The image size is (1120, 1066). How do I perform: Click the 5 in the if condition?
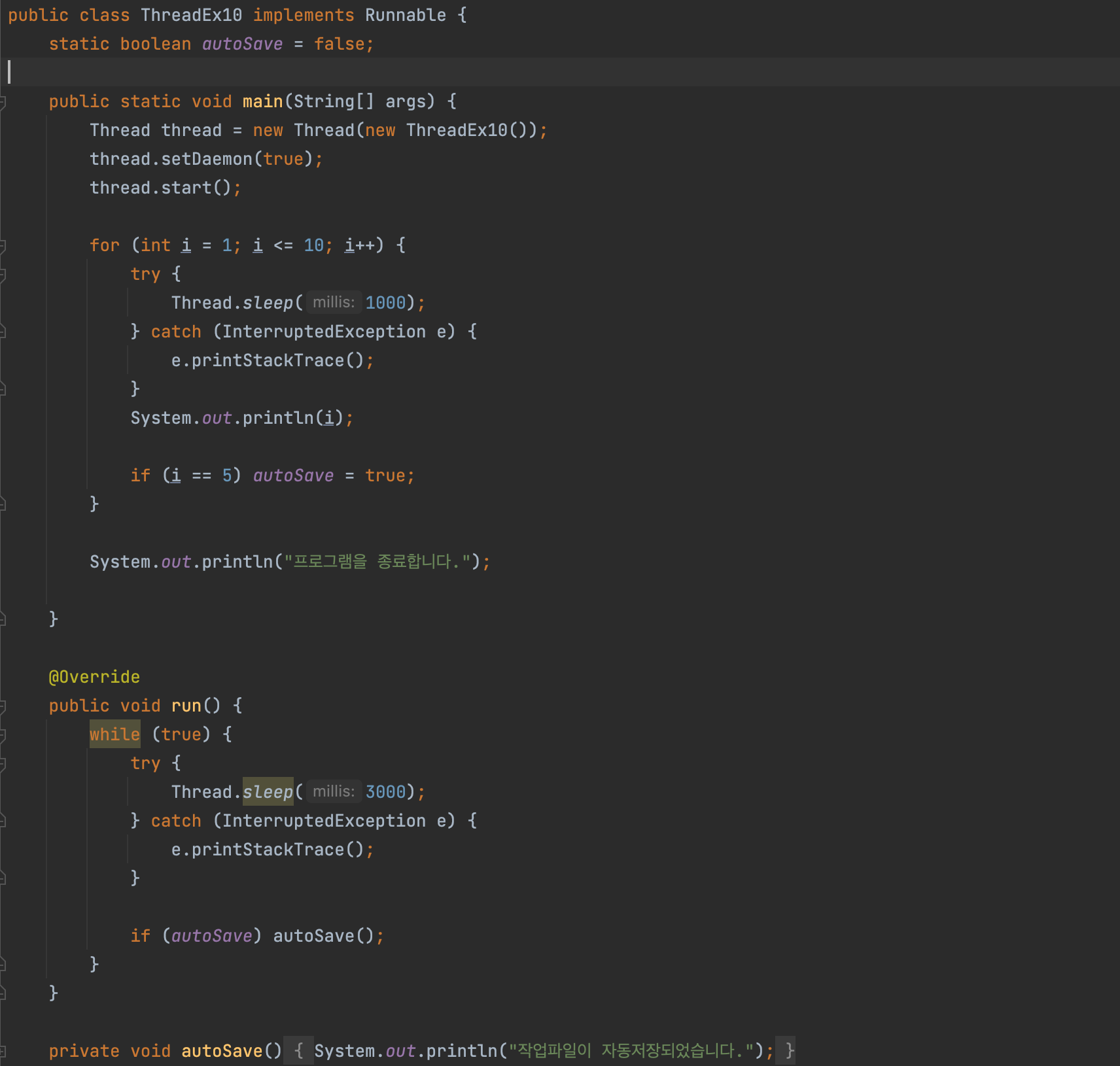[227, 475]
